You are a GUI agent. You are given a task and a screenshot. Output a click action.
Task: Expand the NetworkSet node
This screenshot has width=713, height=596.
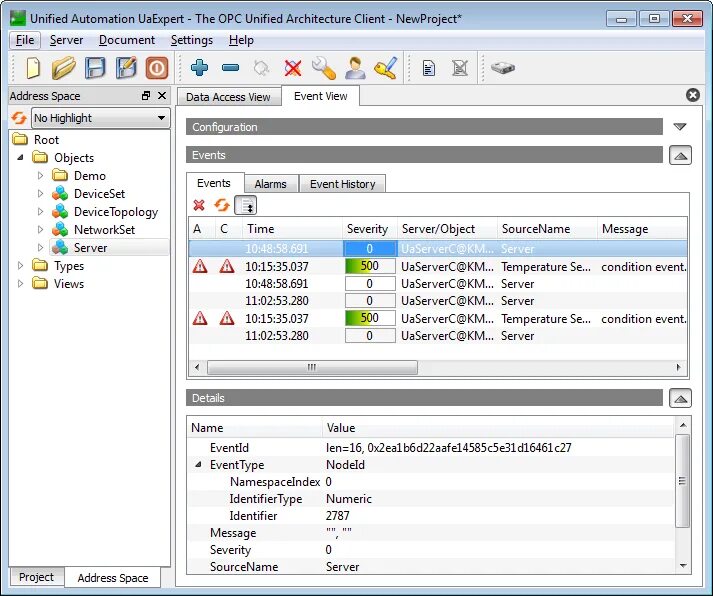[x=40, y=230]
